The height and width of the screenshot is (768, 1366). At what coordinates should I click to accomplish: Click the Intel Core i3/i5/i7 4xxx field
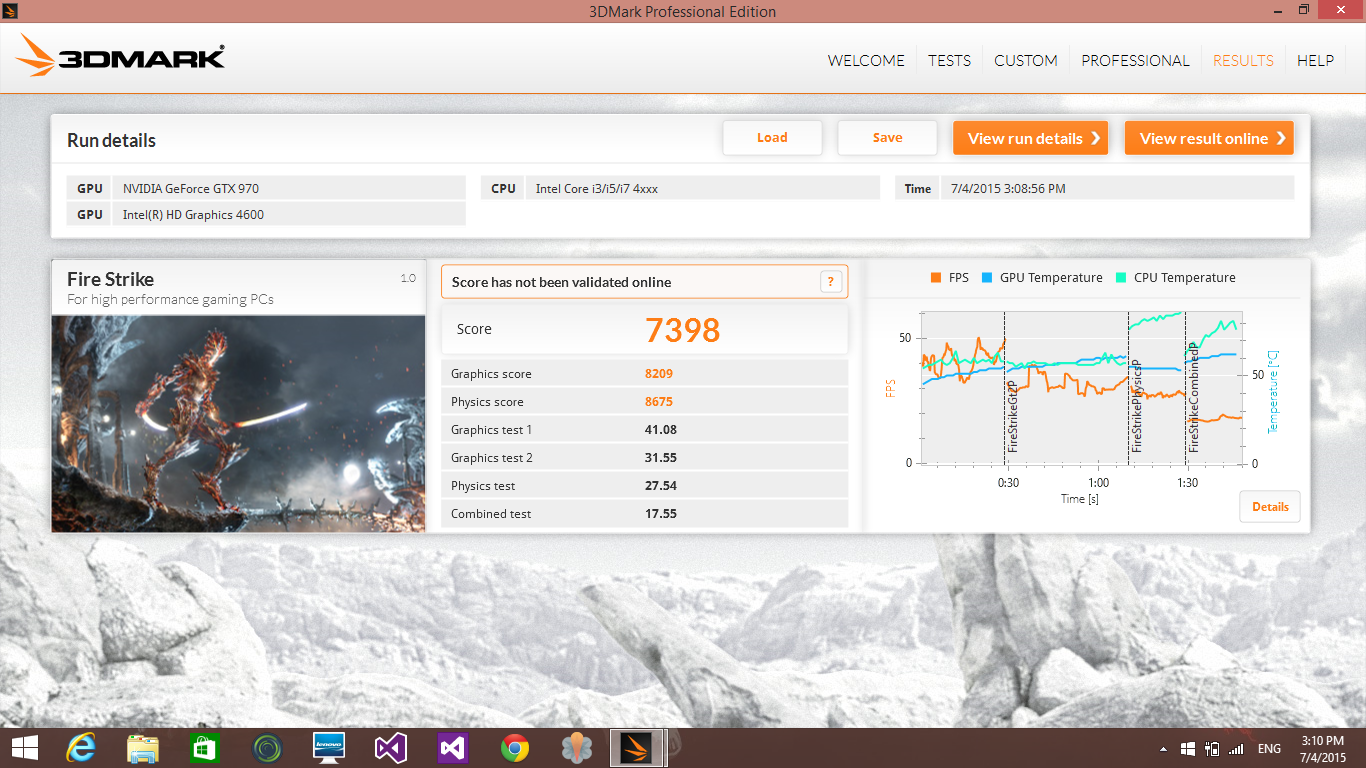tap(702, 188)
